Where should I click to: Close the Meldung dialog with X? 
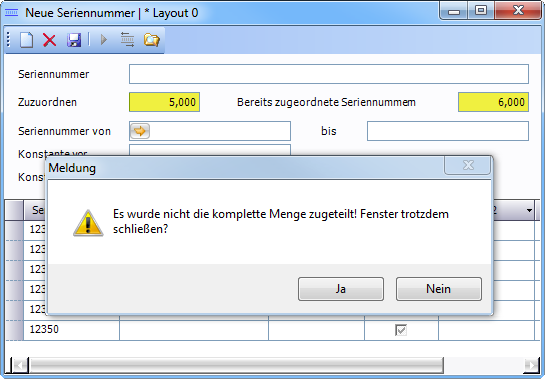pos(468,165)
